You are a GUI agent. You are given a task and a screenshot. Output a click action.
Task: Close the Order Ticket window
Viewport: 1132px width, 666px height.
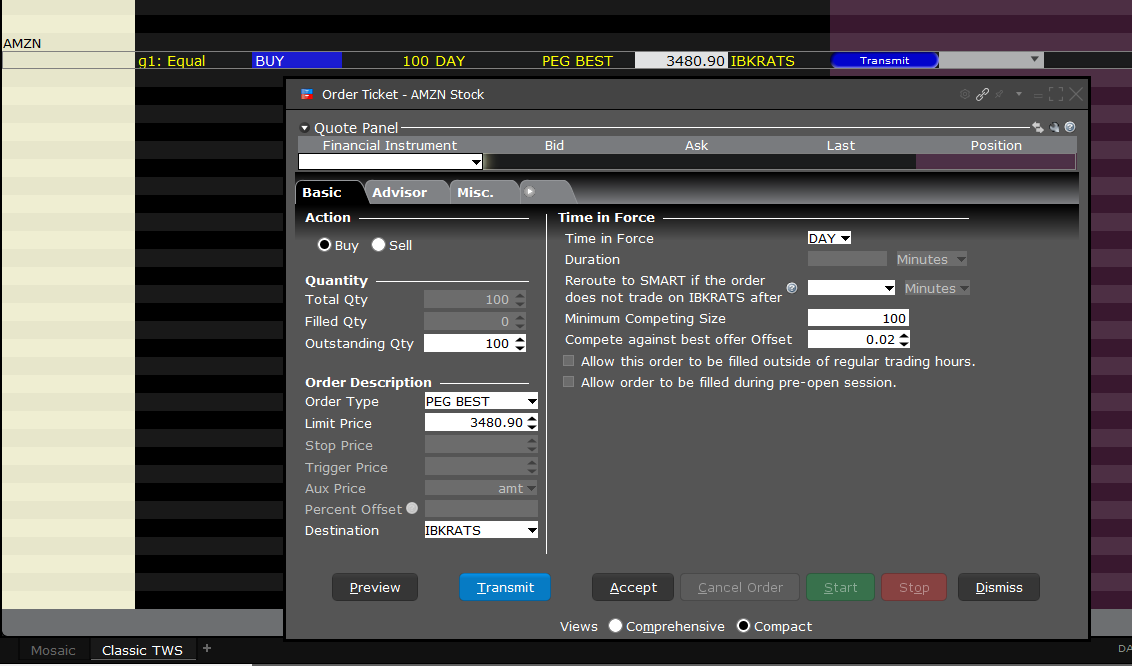(x=1076, y=95)
